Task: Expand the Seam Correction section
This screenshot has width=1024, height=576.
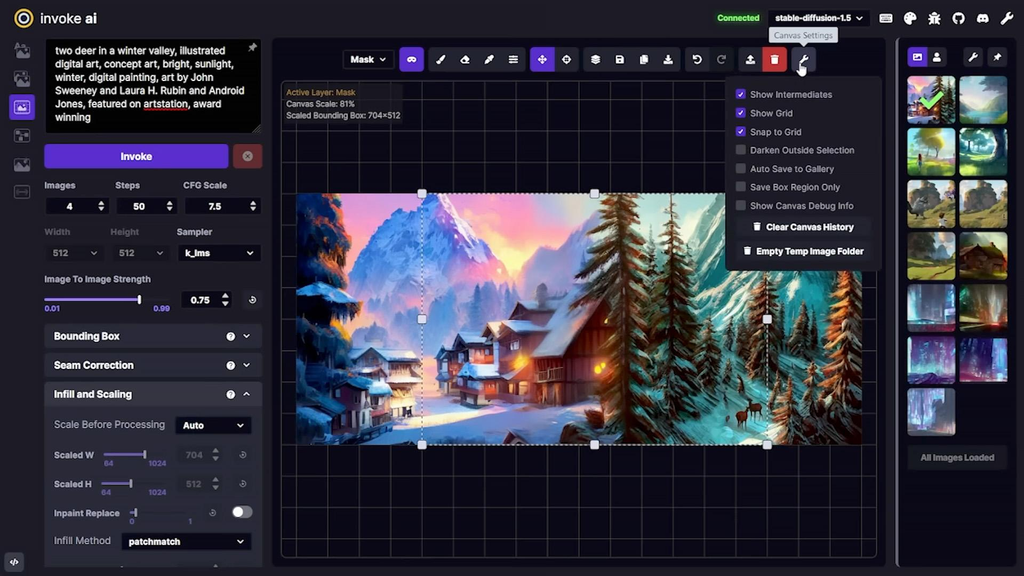Action: (153, 365)
